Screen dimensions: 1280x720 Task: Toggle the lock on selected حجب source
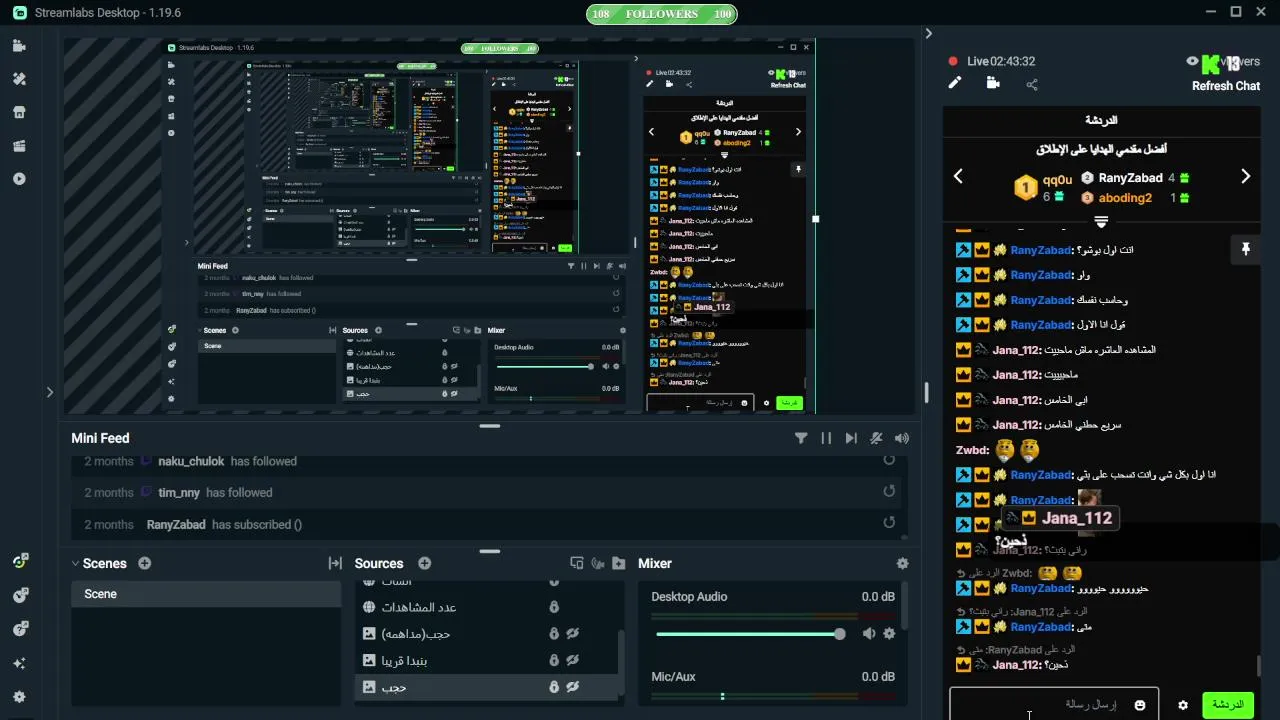(x=553, y=687)
